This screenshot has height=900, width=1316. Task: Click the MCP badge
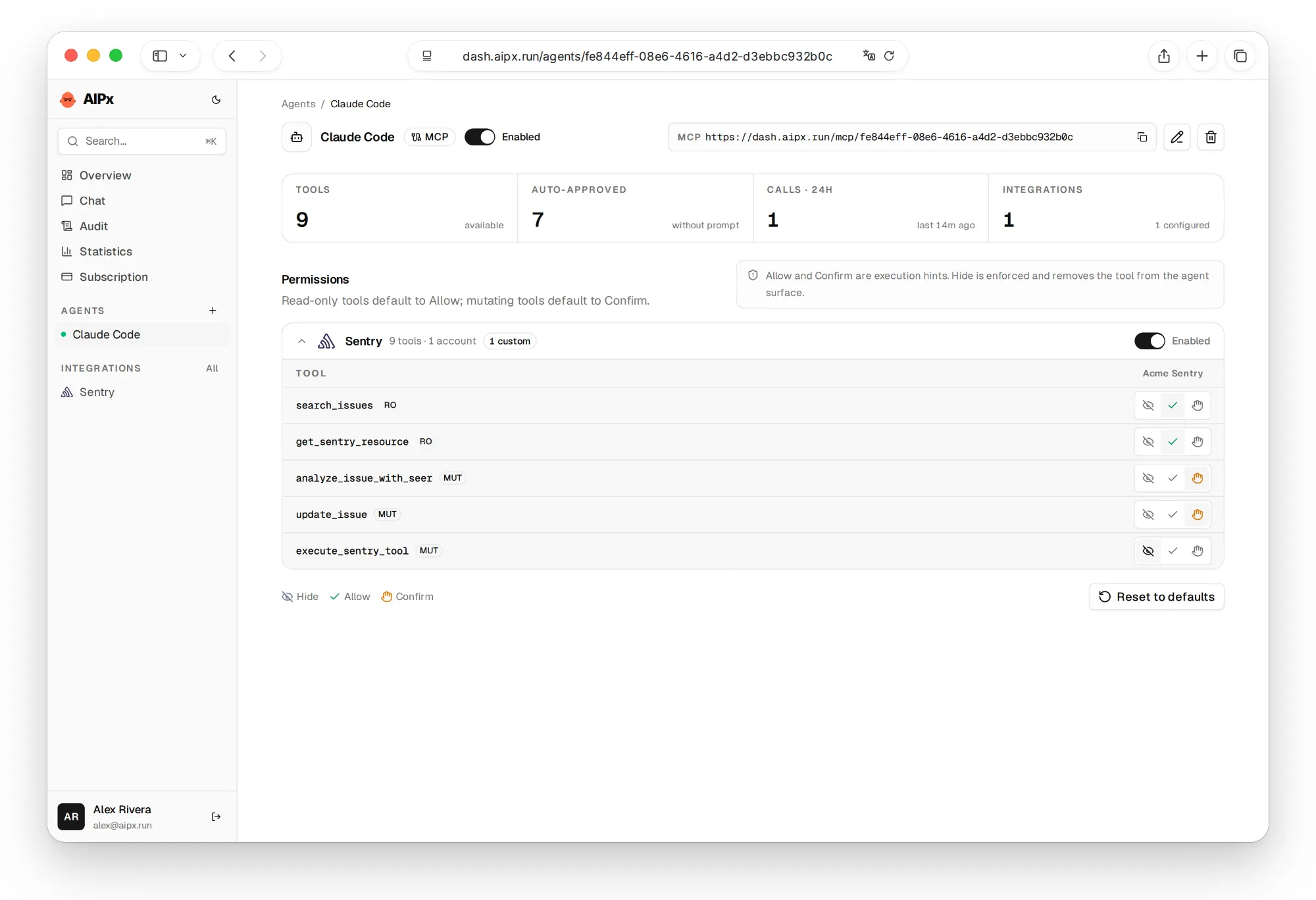[430, 137]
